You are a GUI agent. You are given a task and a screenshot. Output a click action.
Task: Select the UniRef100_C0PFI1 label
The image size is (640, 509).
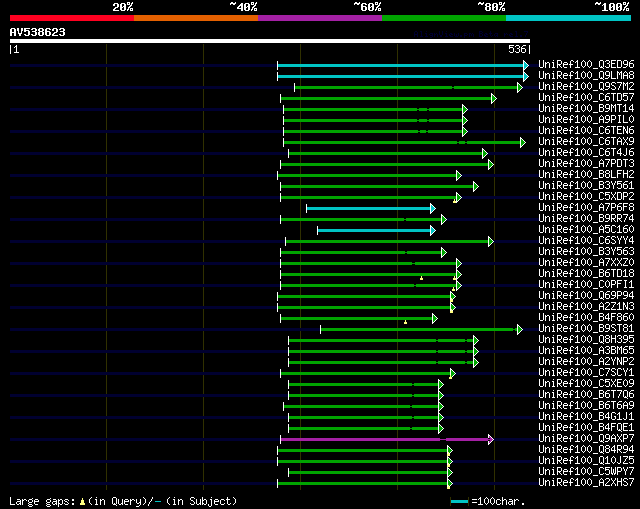586,285
